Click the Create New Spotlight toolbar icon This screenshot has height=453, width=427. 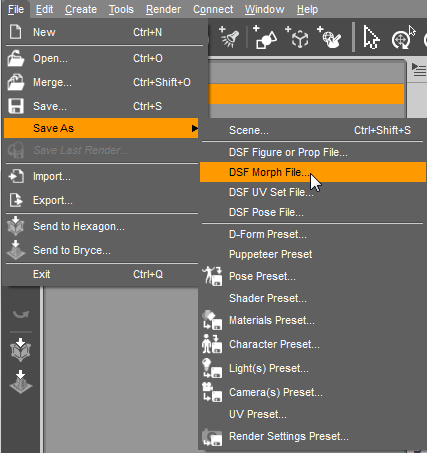229,36
